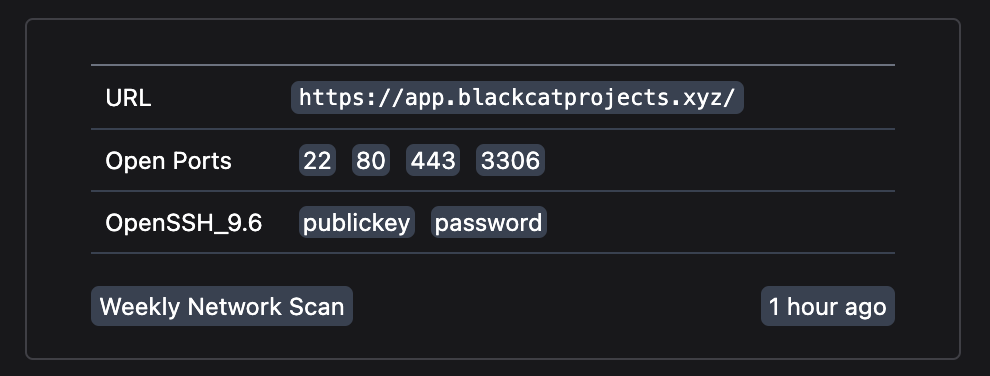Viewport: 990px width, 376px height.
Task: Click the 443 open port badge
Action: [x=432, y=160]
